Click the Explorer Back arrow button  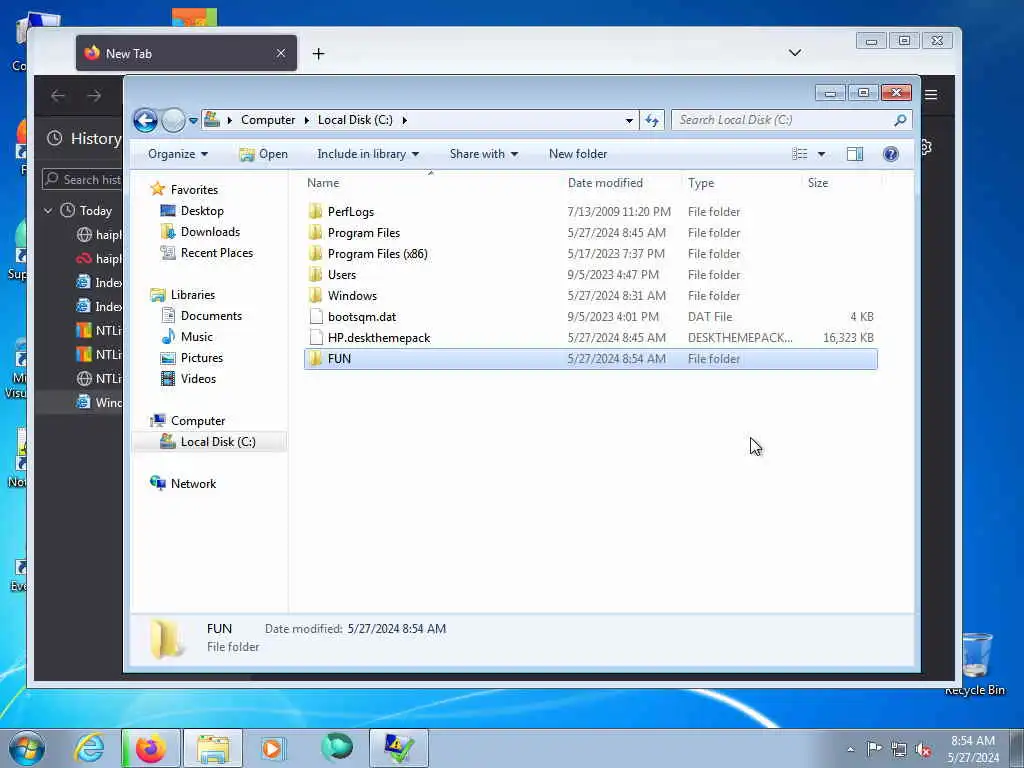pyautogui.click(x=145, y=120)
